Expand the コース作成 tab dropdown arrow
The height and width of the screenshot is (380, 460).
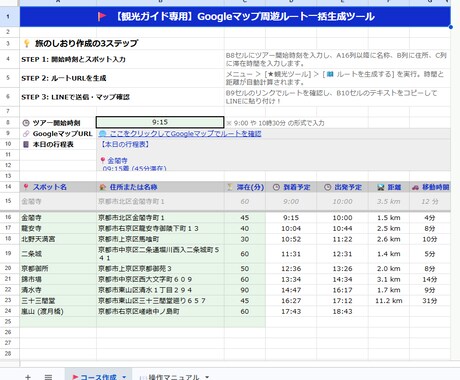(124, 377)
